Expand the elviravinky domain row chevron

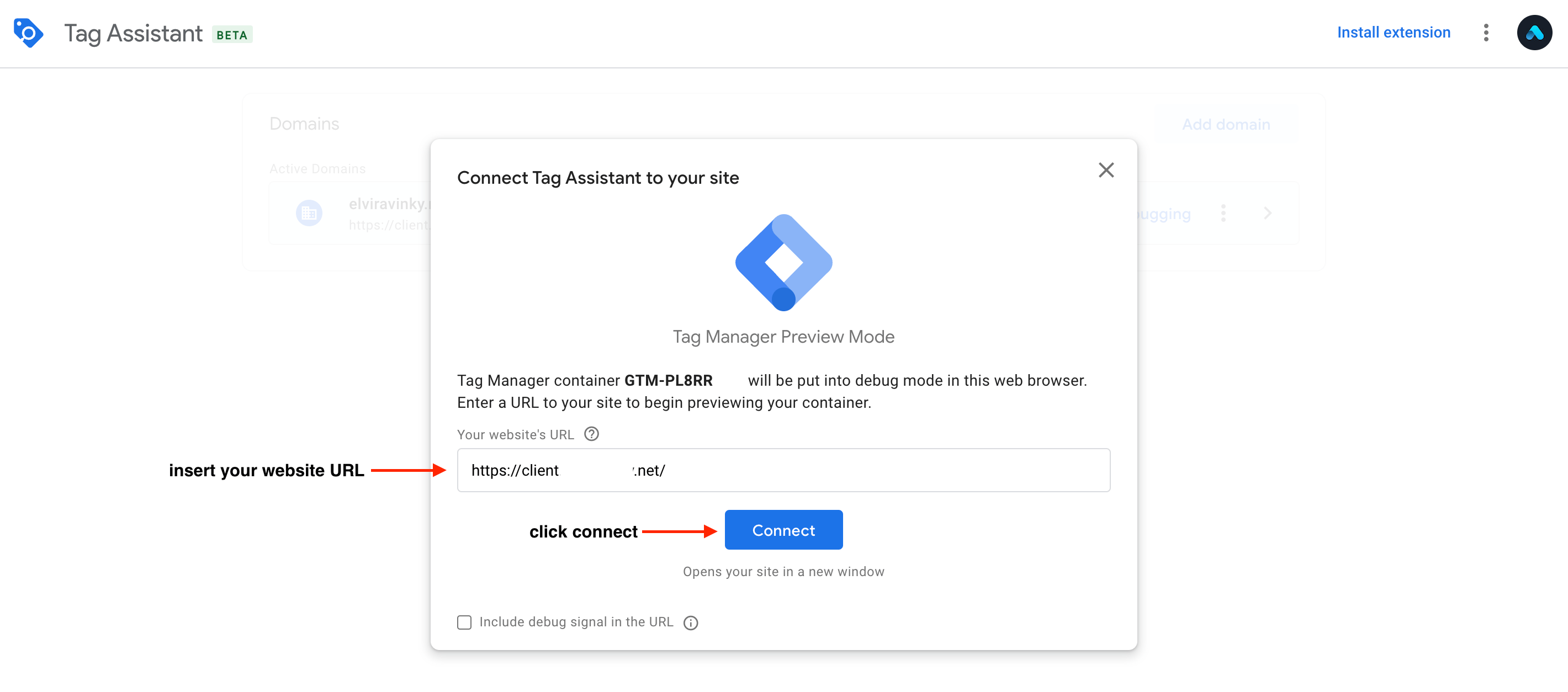1267,213
